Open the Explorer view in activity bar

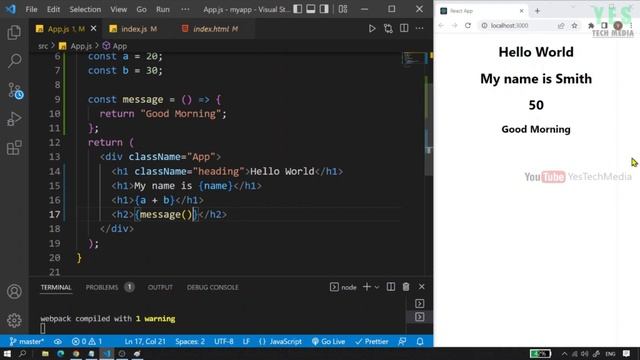click(14, 33)
